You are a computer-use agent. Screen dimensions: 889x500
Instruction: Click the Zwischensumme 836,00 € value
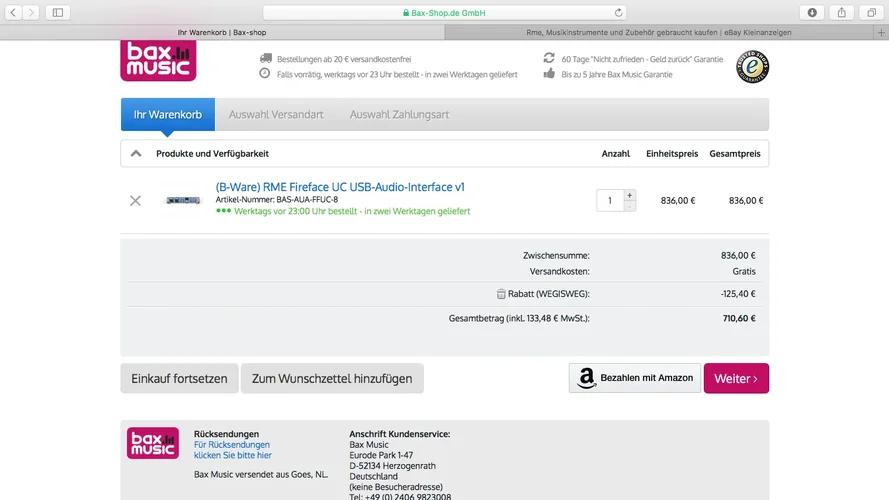click(738, 256)
